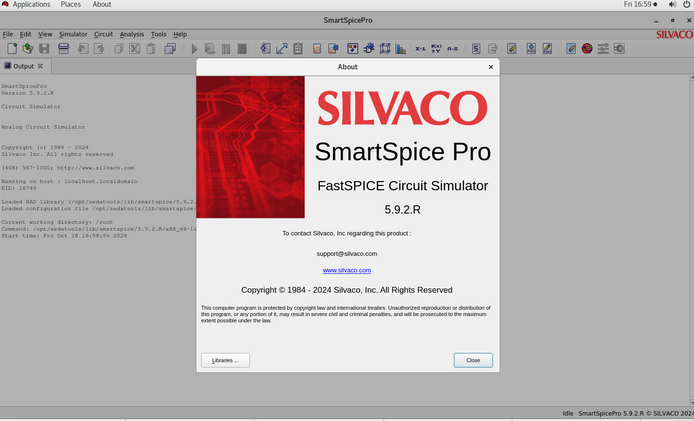Open settings sliders icon in toolbar
Viewport: 694px width, 421px height.
click(603, 49)
